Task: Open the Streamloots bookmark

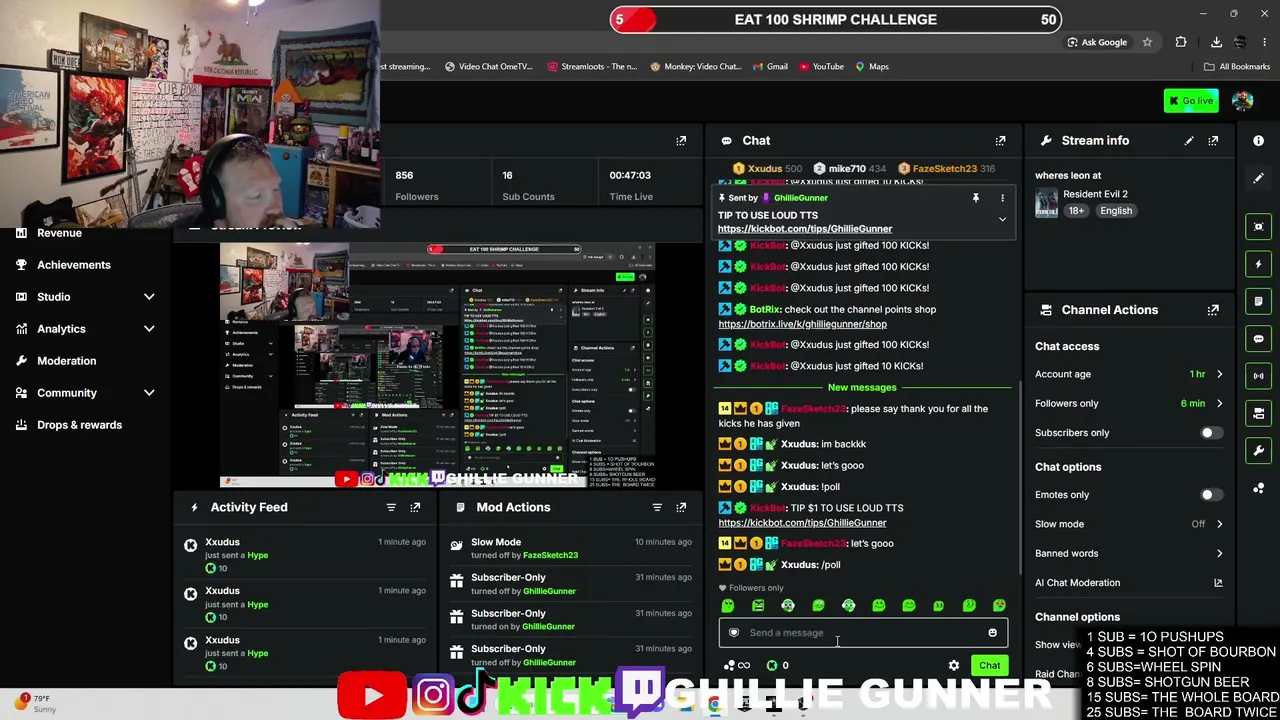Action: 592,67
